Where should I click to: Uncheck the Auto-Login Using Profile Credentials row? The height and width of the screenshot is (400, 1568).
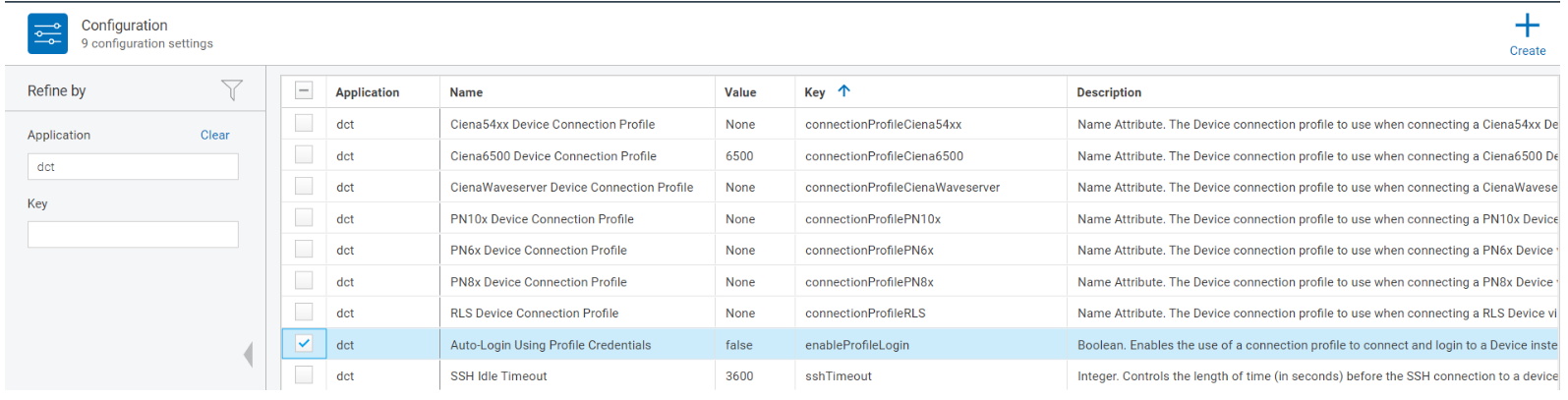(x=304, y=344)
